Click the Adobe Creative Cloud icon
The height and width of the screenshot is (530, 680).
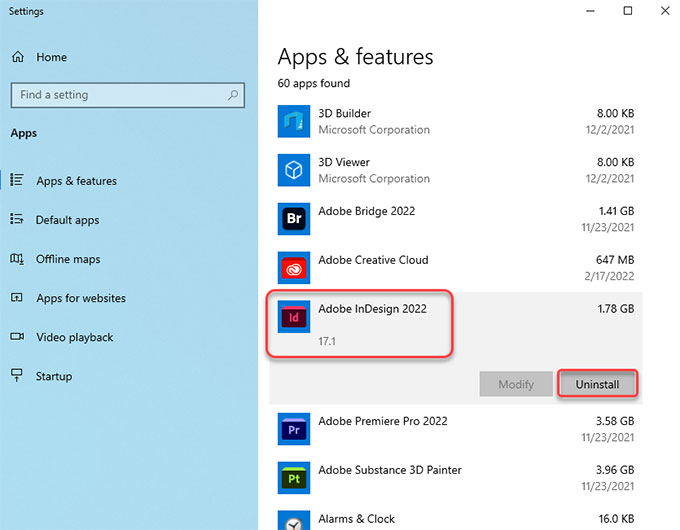(294, 268)
